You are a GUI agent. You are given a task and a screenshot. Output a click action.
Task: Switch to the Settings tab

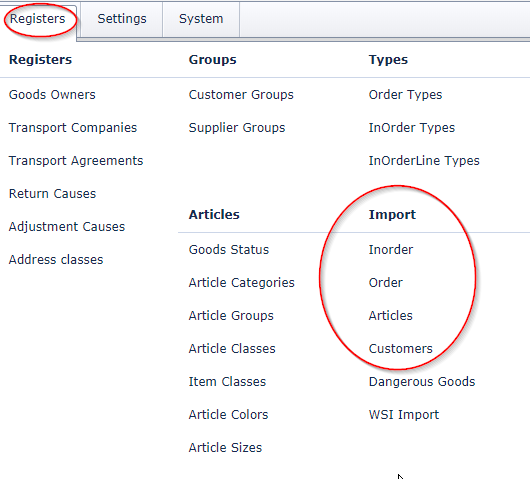(122, 19)
